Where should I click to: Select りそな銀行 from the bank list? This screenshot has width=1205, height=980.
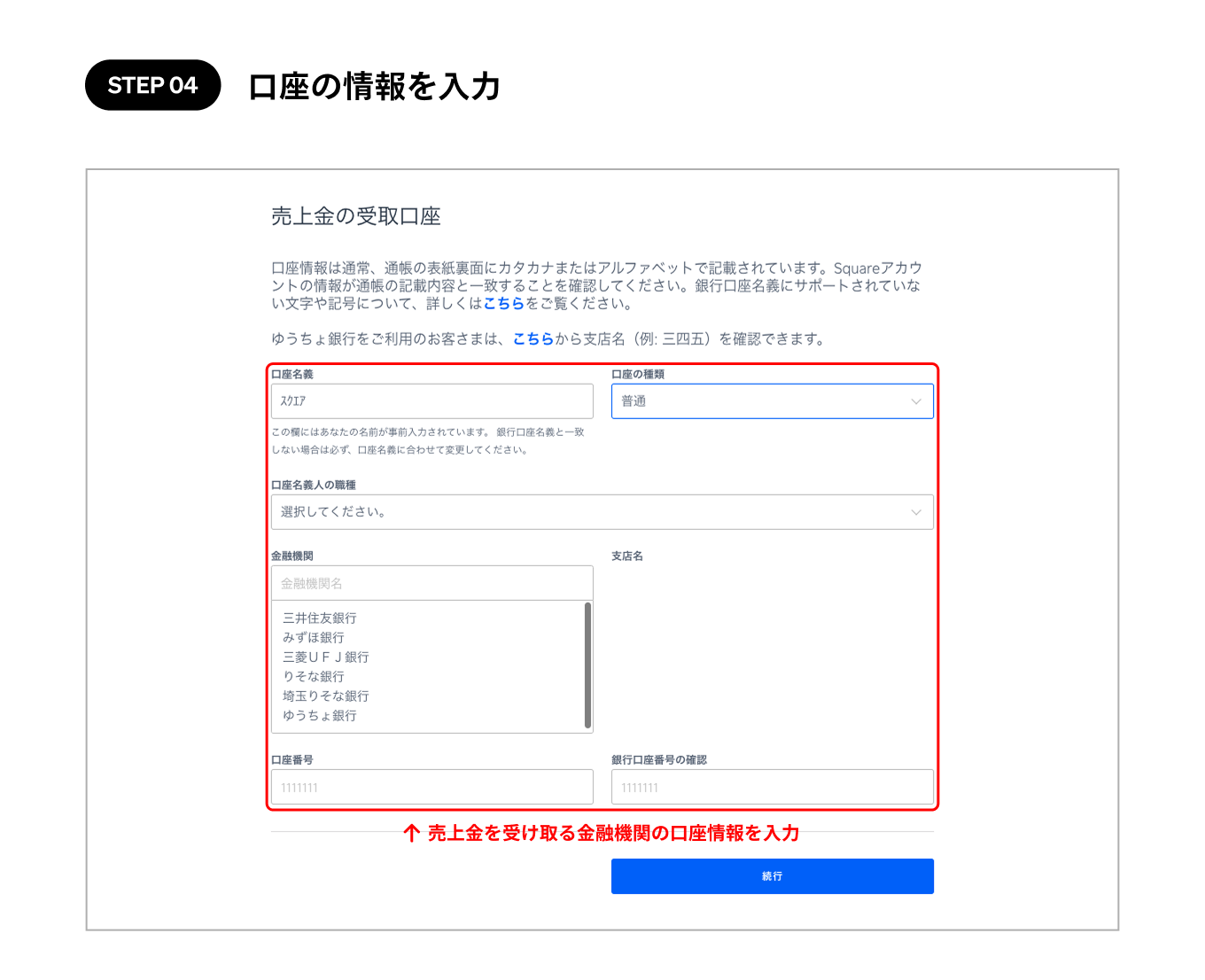pyautogui.click(x=314, y=676)
